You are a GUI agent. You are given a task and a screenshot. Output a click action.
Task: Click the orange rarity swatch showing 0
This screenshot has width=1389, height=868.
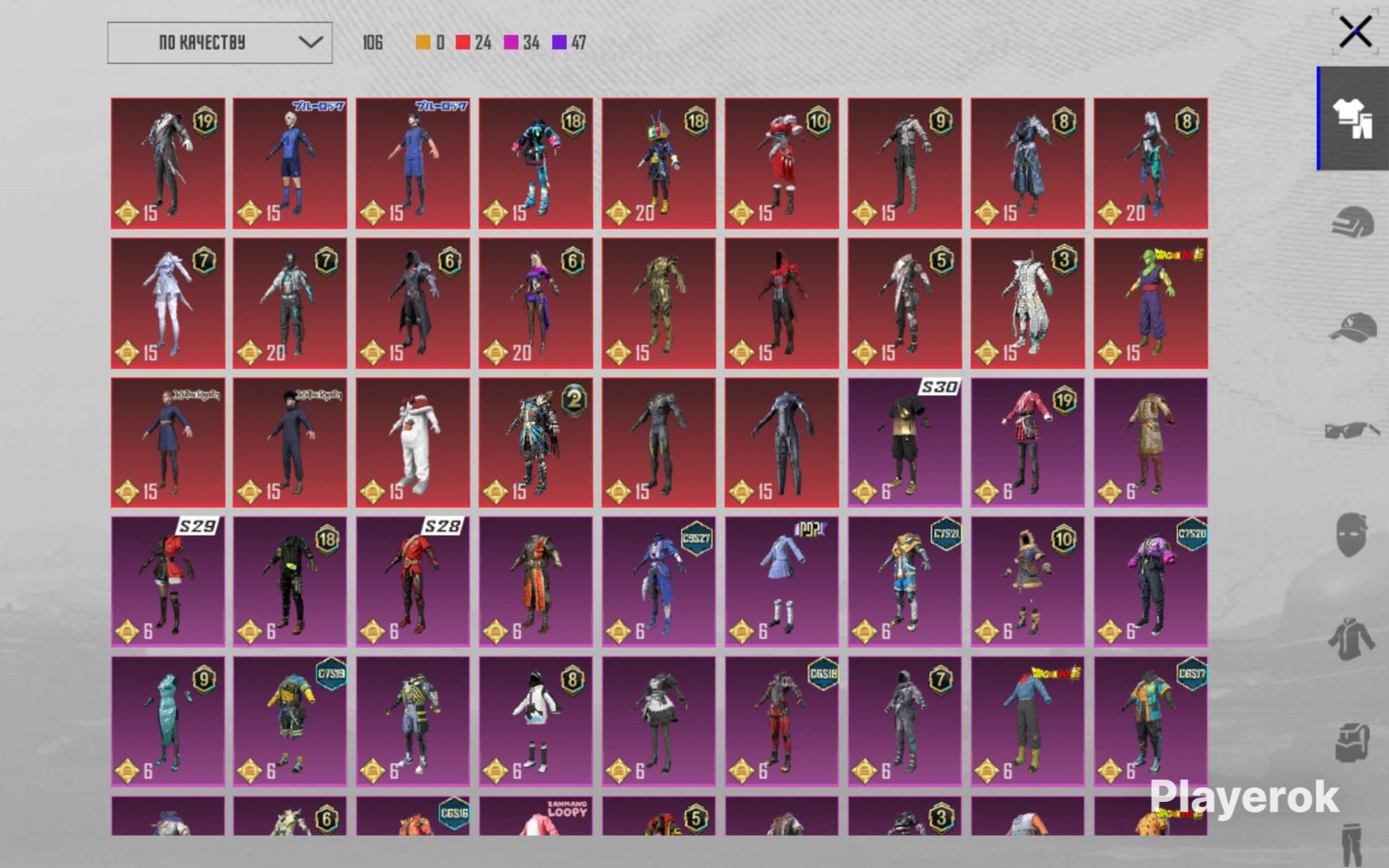click(x=423, y=43)
